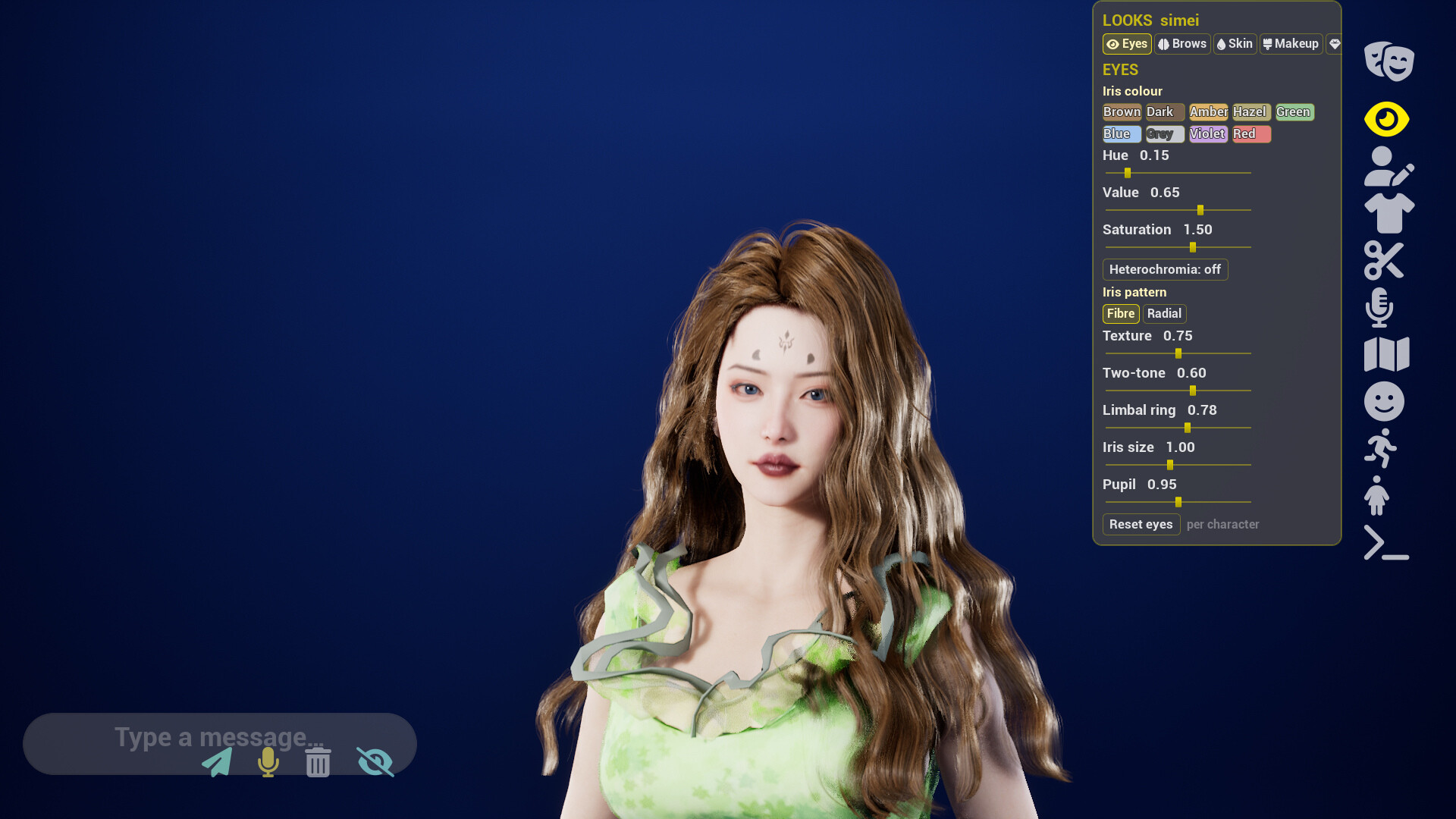Choose Brown iris colour swatch
The image size is (1456, 819).
pyautogui.click(x=1122, y=112)
